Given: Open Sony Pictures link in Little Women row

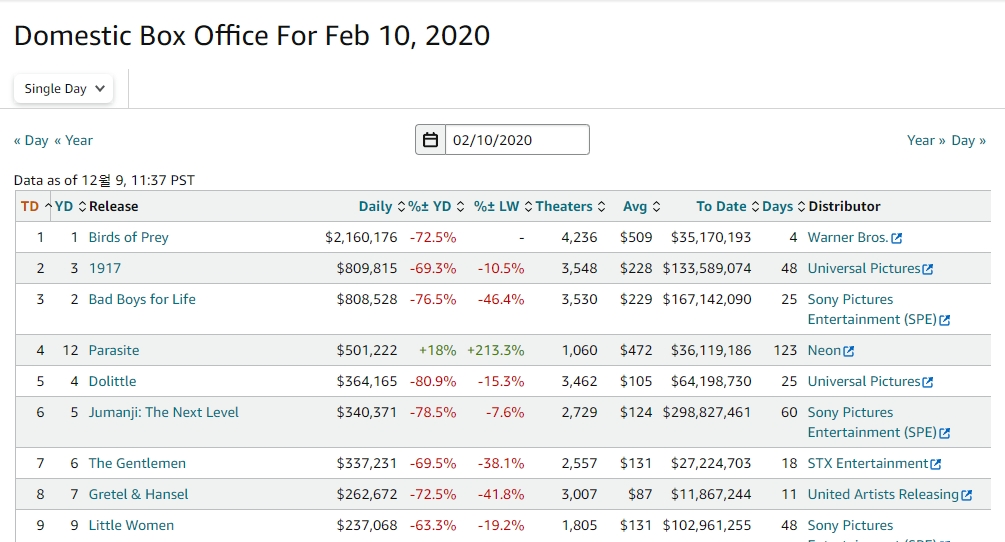Looking at the screenshot, I should [x=851, y=525].
